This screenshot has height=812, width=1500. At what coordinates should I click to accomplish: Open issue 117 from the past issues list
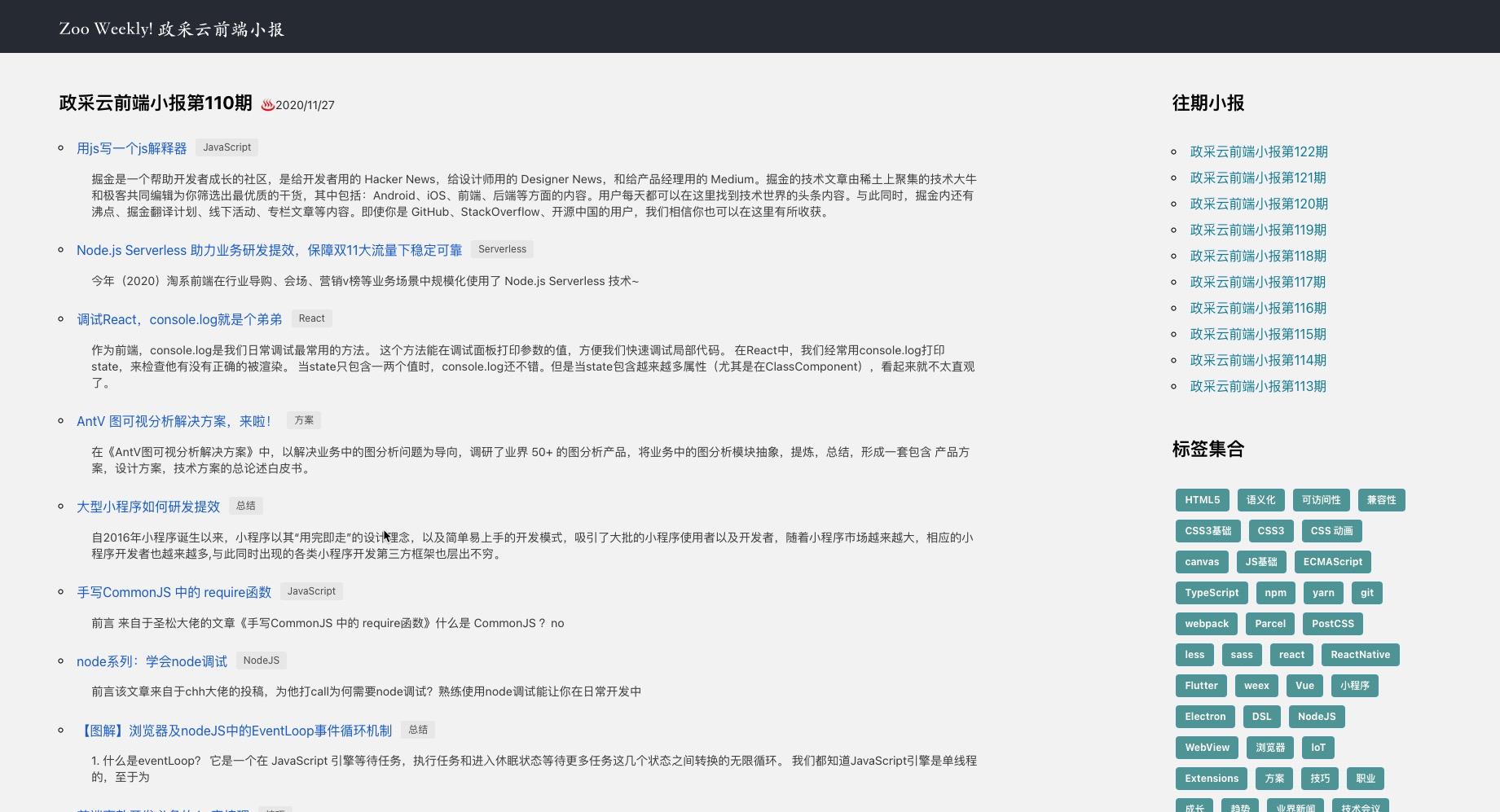pyautogui.click(x=1257, y=282)
